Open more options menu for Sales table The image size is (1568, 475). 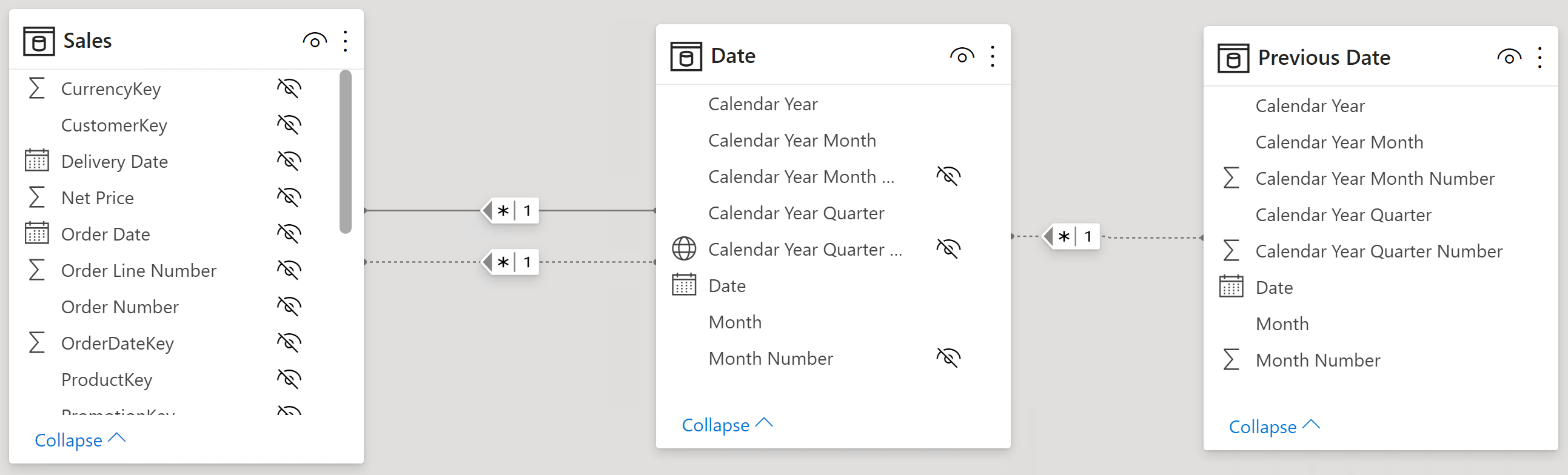pos(345,41)
